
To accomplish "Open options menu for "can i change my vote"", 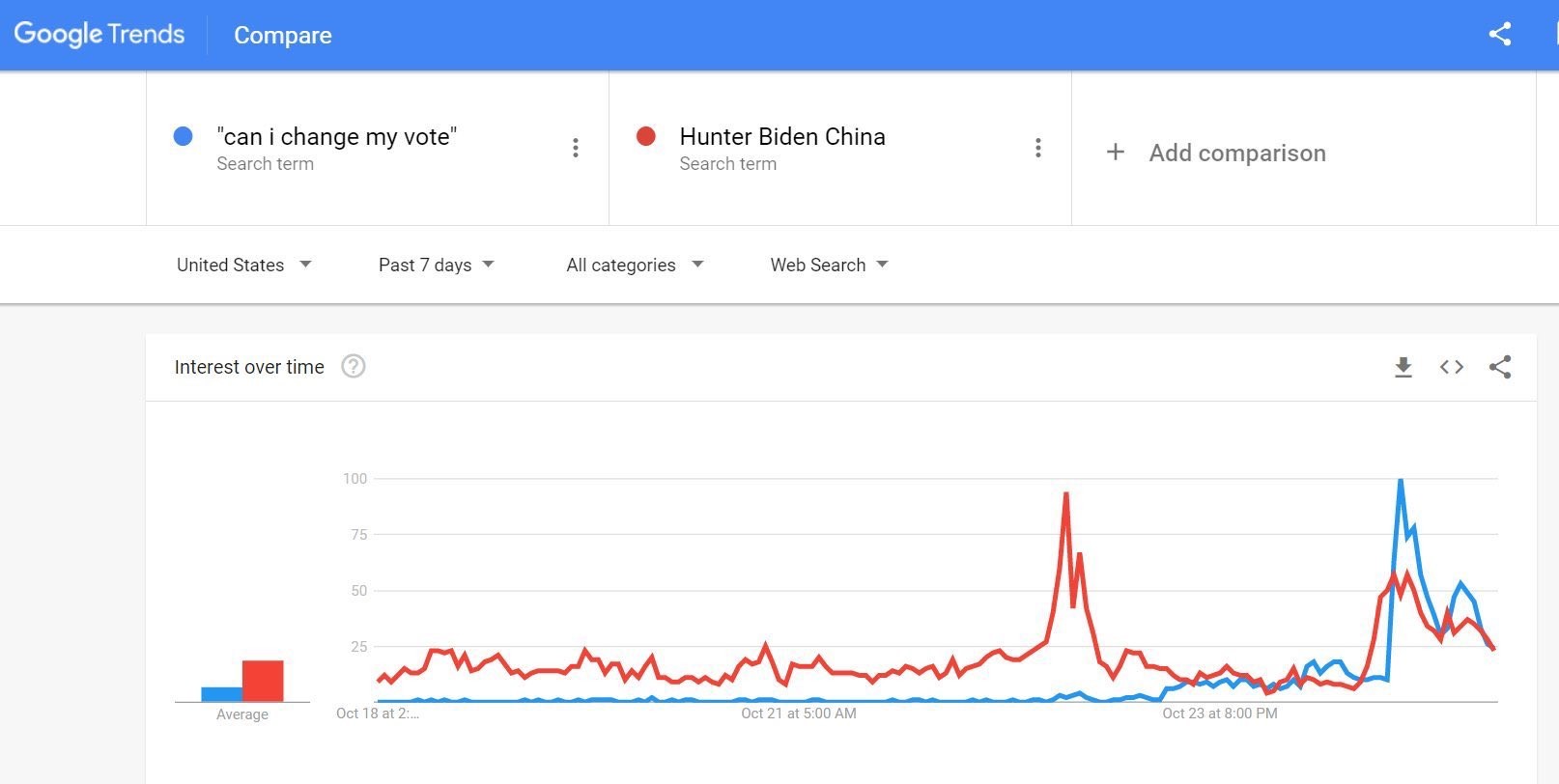I will (576, 148).
